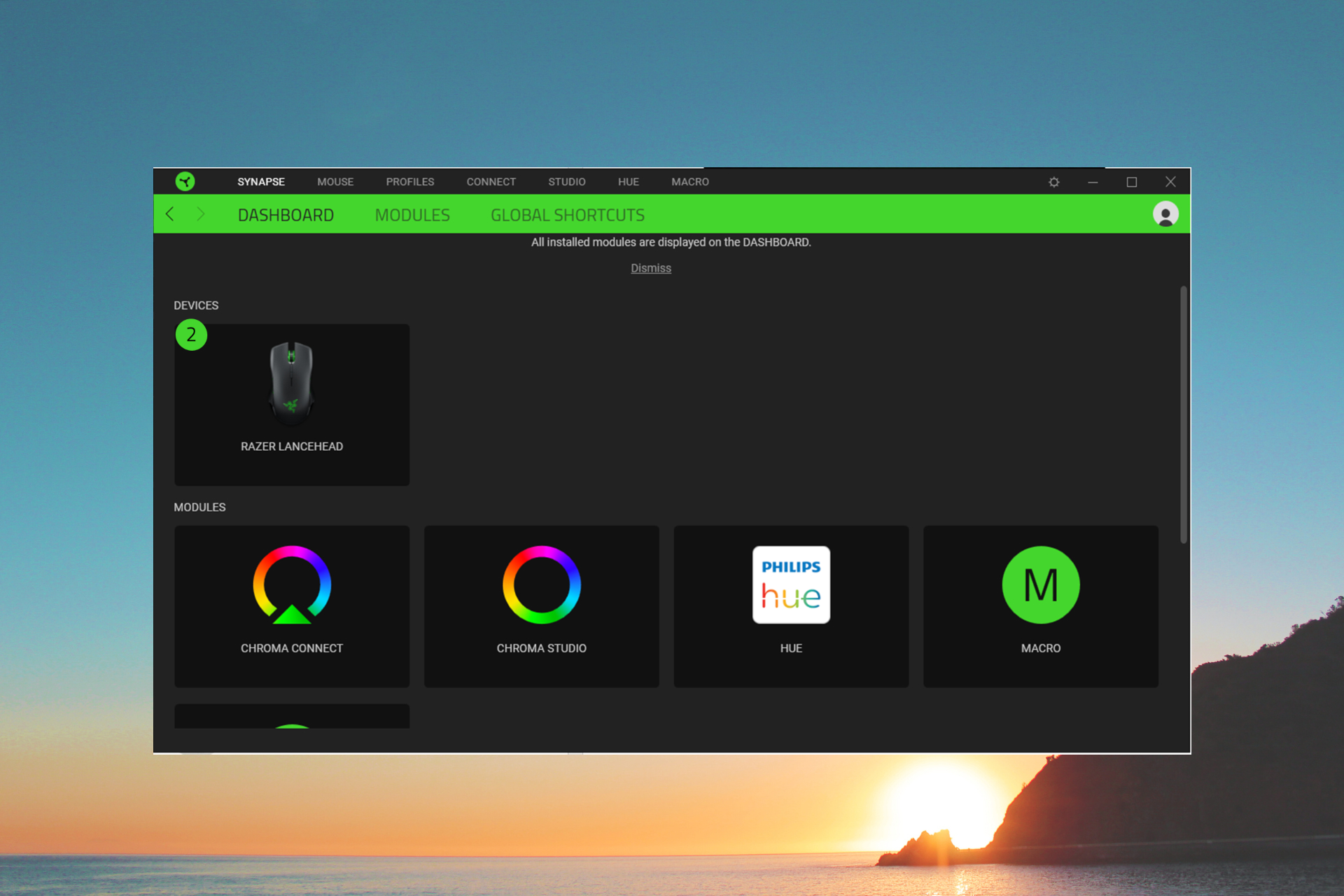Viewport: 1344px width, 896px height.
Task: Close the Synapse window
Action: (1170, 182)
